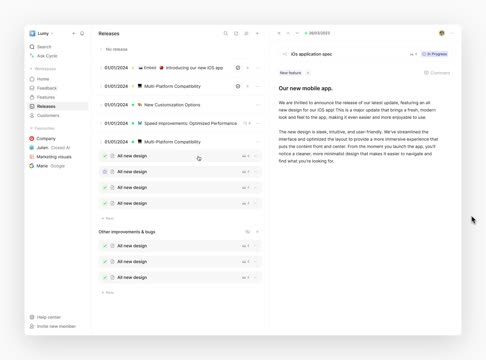Click plus icon in Other improvements & bugs header
The image size is (486, 360).
pos(257,232)
